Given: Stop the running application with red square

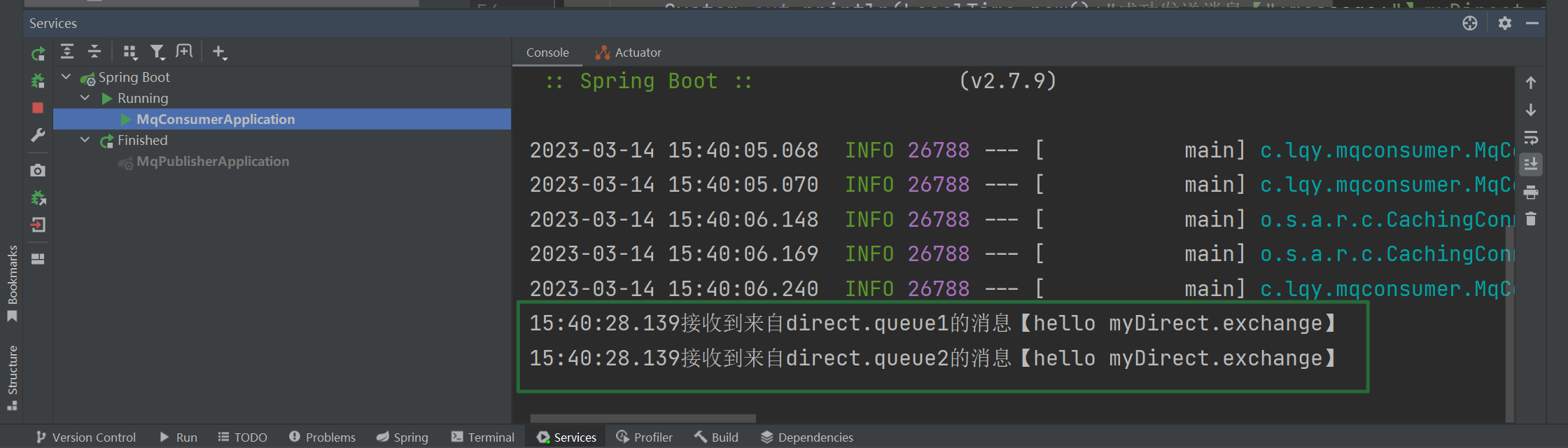Looking at the screenshot, I should point(38,108).
